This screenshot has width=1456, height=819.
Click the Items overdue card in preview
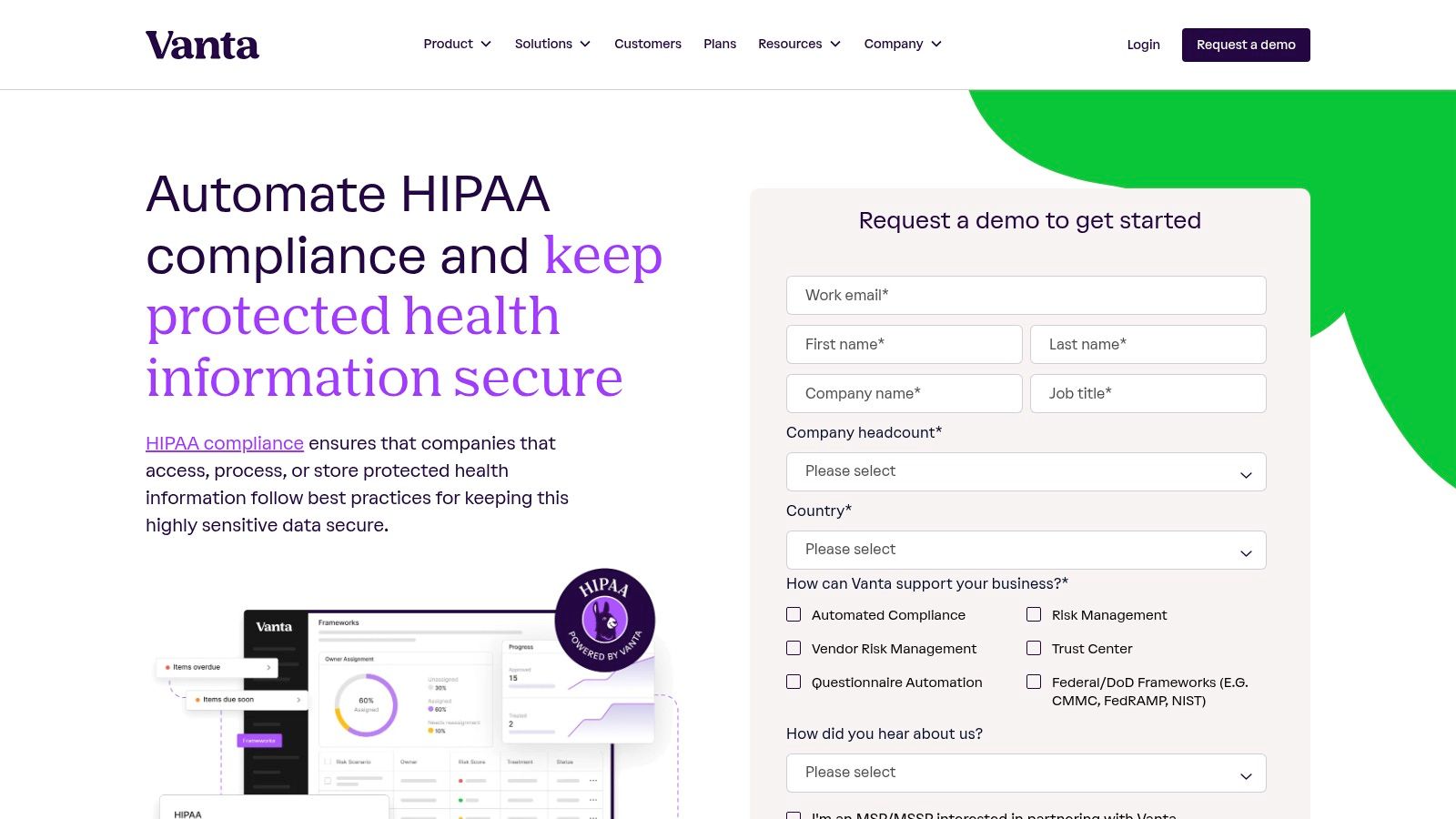point(217,668)
